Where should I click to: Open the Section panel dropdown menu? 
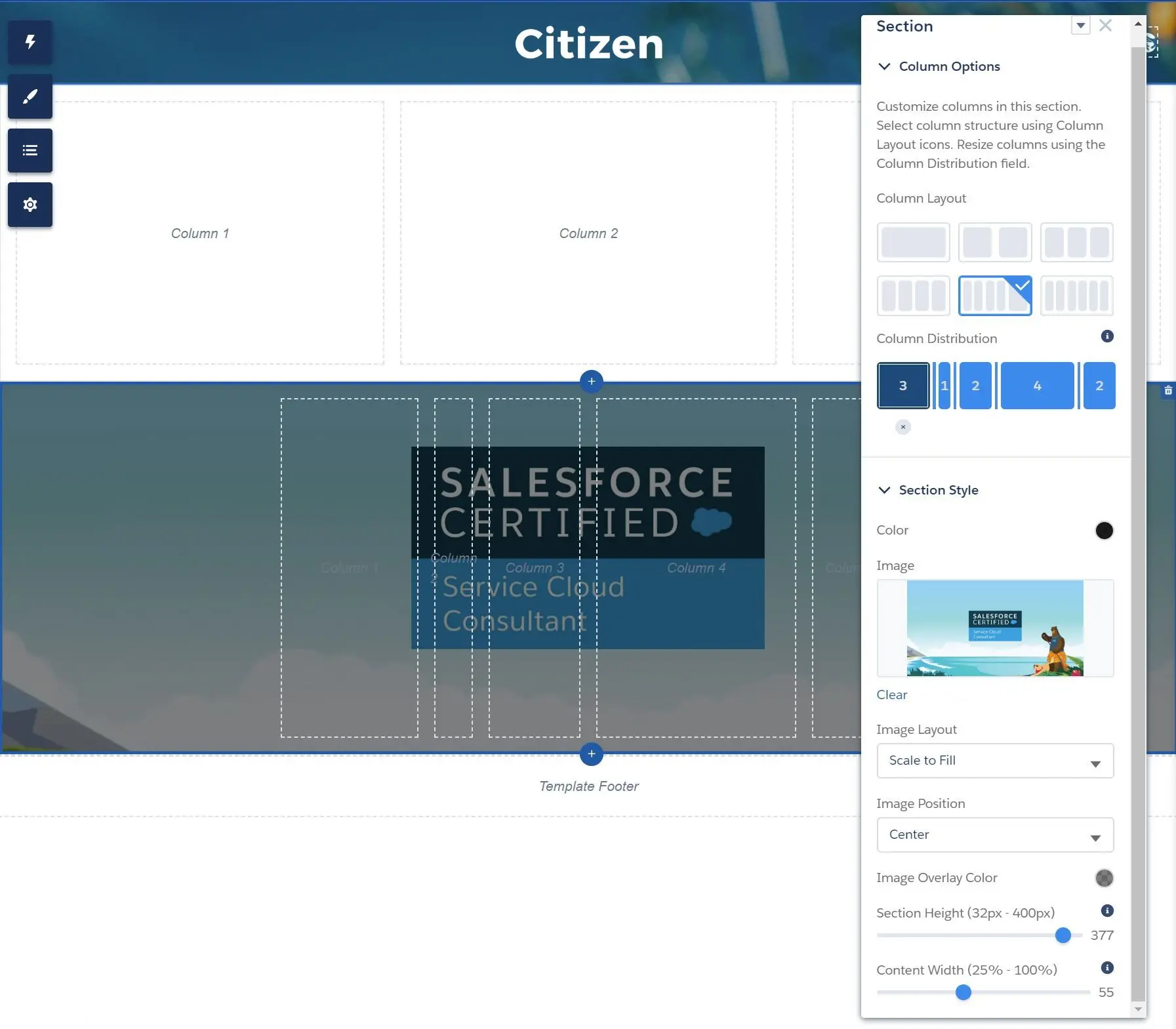1080,26
